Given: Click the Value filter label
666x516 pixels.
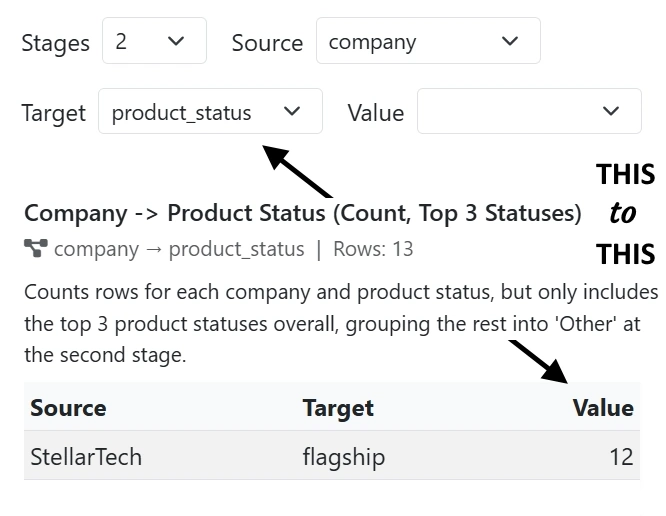Looking at the screenshot, I should (375, 113).
